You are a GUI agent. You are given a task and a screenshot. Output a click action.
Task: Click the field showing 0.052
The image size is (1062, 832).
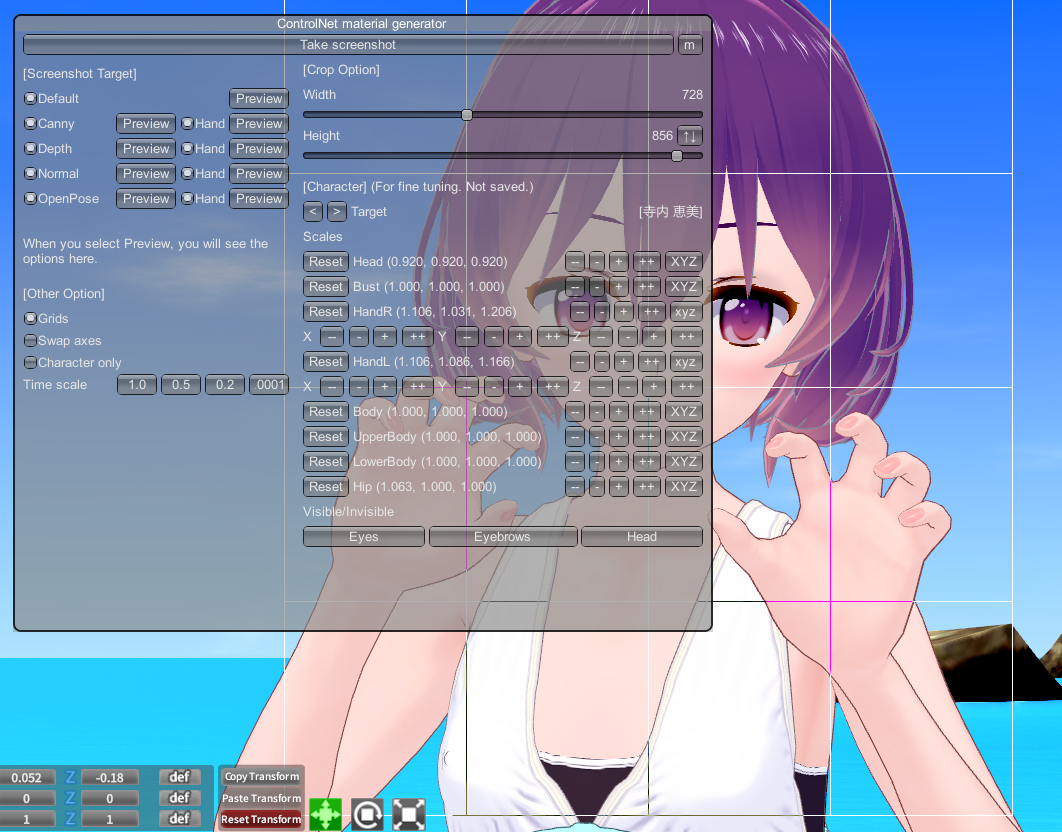26,778
